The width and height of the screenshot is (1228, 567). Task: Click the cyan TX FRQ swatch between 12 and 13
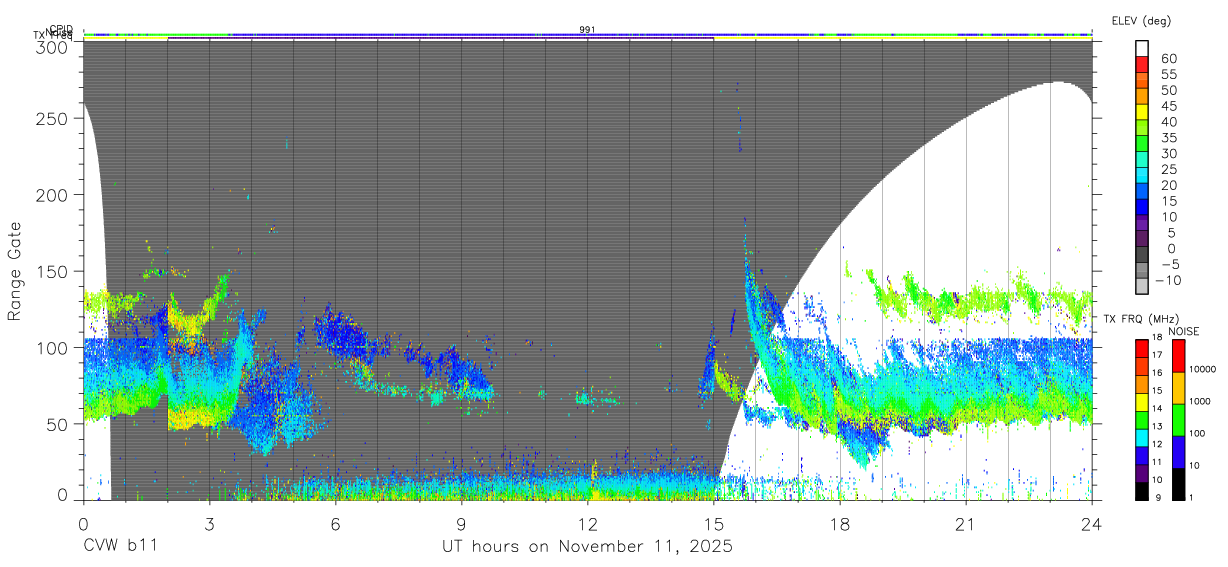coord(1142,437)
